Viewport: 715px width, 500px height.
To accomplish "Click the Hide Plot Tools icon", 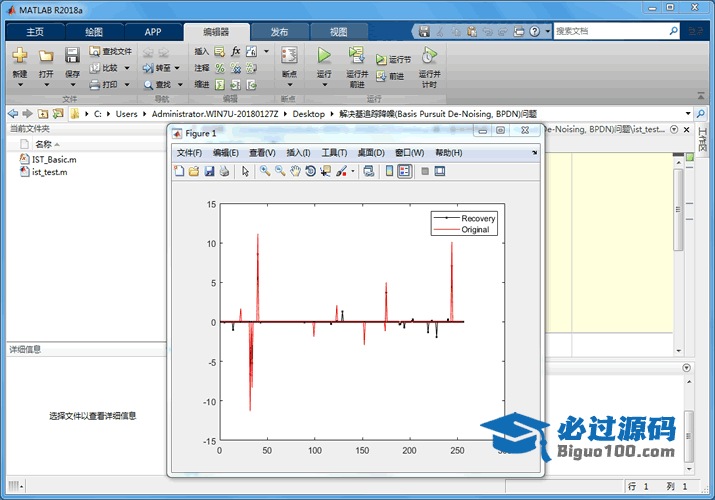I will point(425,171).
